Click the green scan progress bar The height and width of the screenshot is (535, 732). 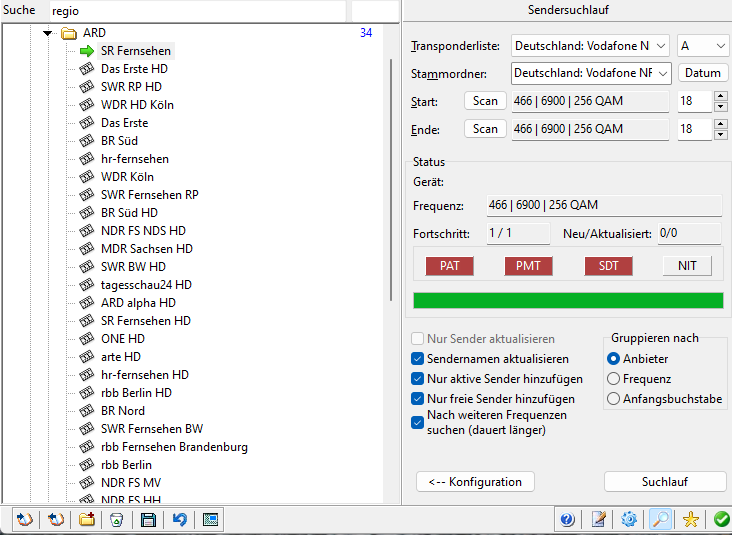coord(568,301)
